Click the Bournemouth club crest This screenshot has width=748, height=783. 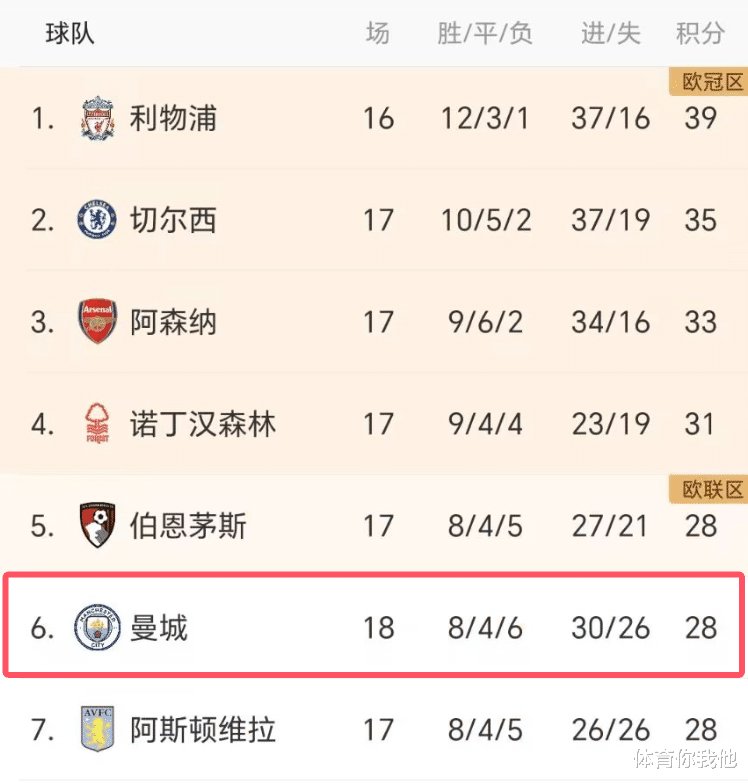[97, 525]
